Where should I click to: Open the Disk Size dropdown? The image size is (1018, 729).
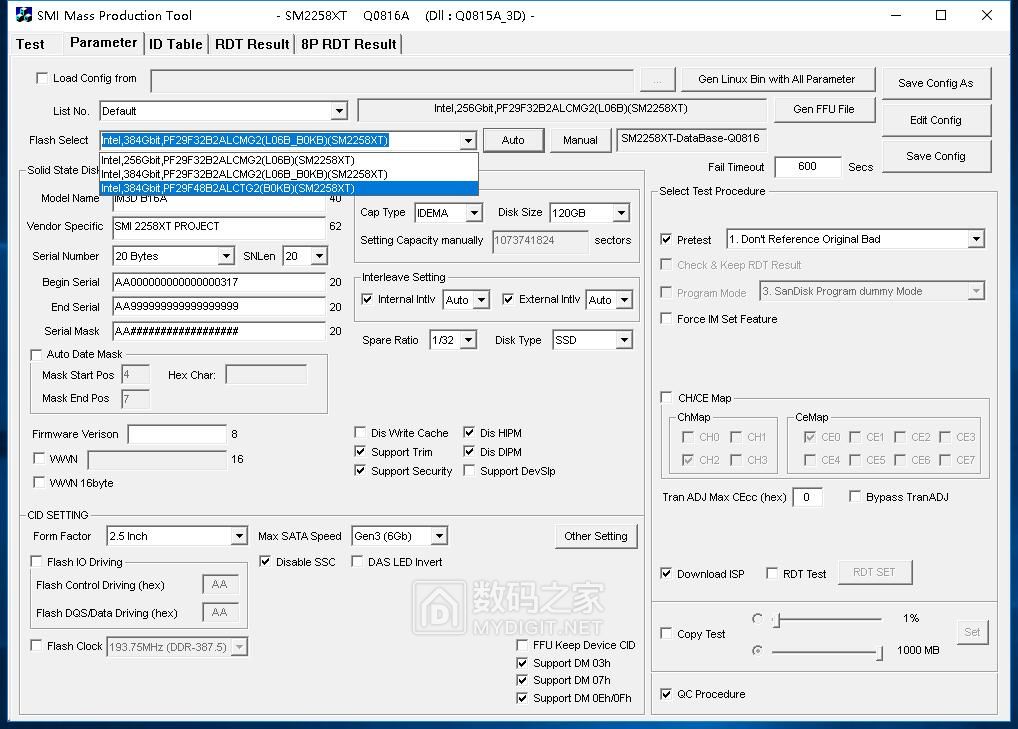621,213
